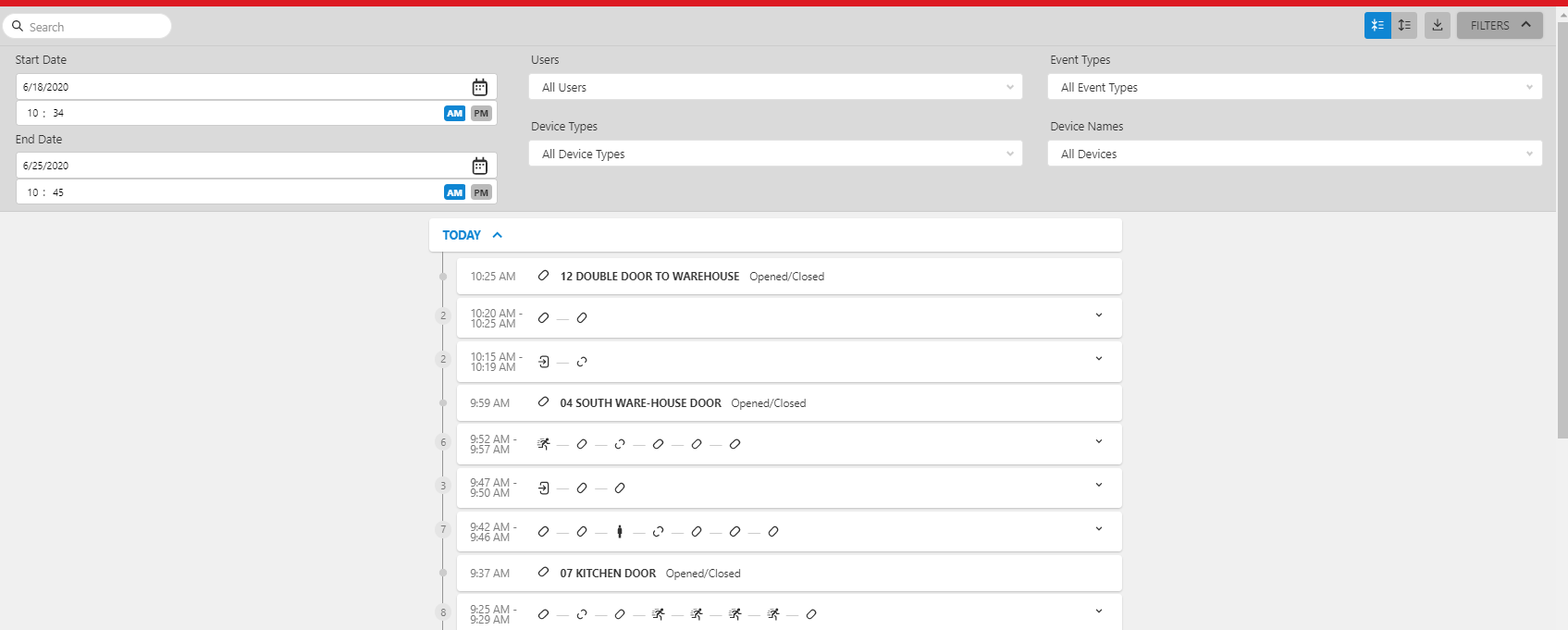
Task: Click the start time minutes 34
Action: click(58, 113)
